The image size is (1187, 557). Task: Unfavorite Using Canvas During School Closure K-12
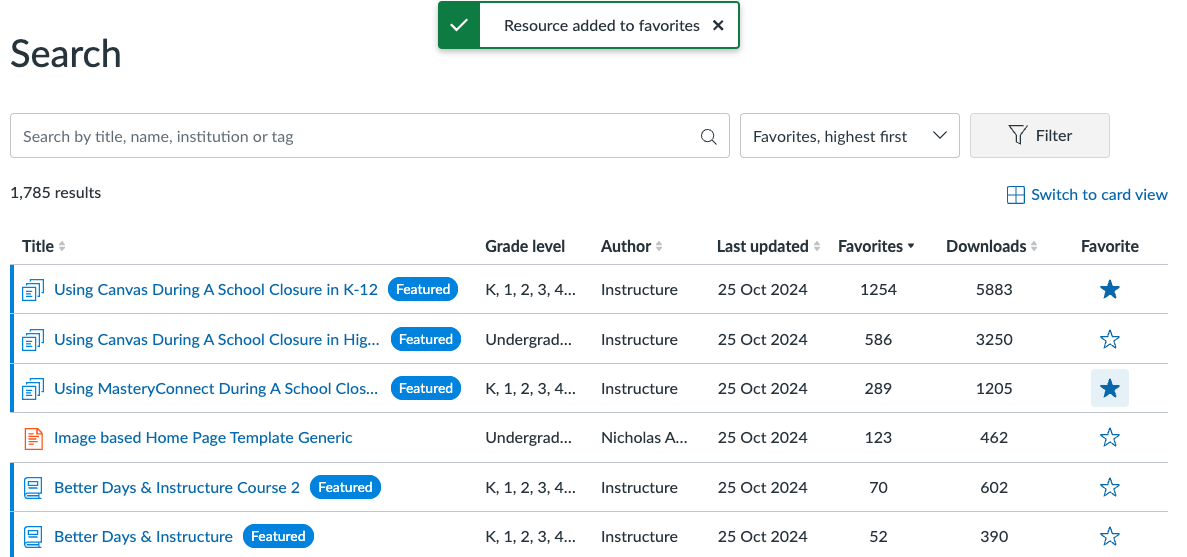(x=1109, y=290)
